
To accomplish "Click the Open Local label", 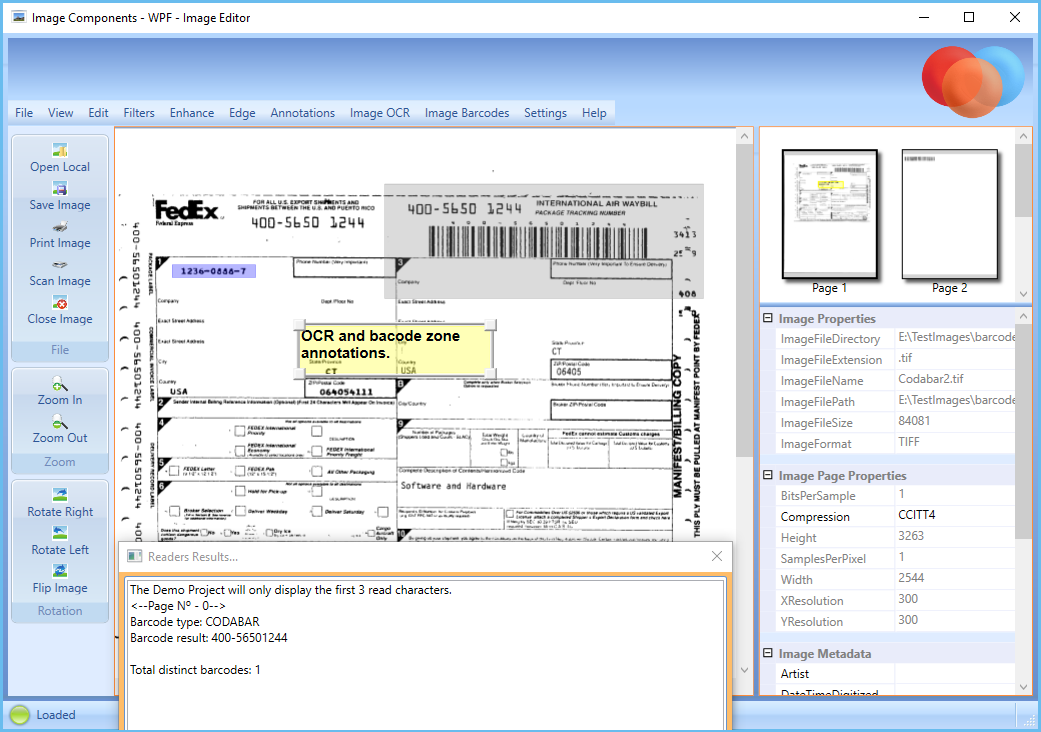I will (60, 167).
